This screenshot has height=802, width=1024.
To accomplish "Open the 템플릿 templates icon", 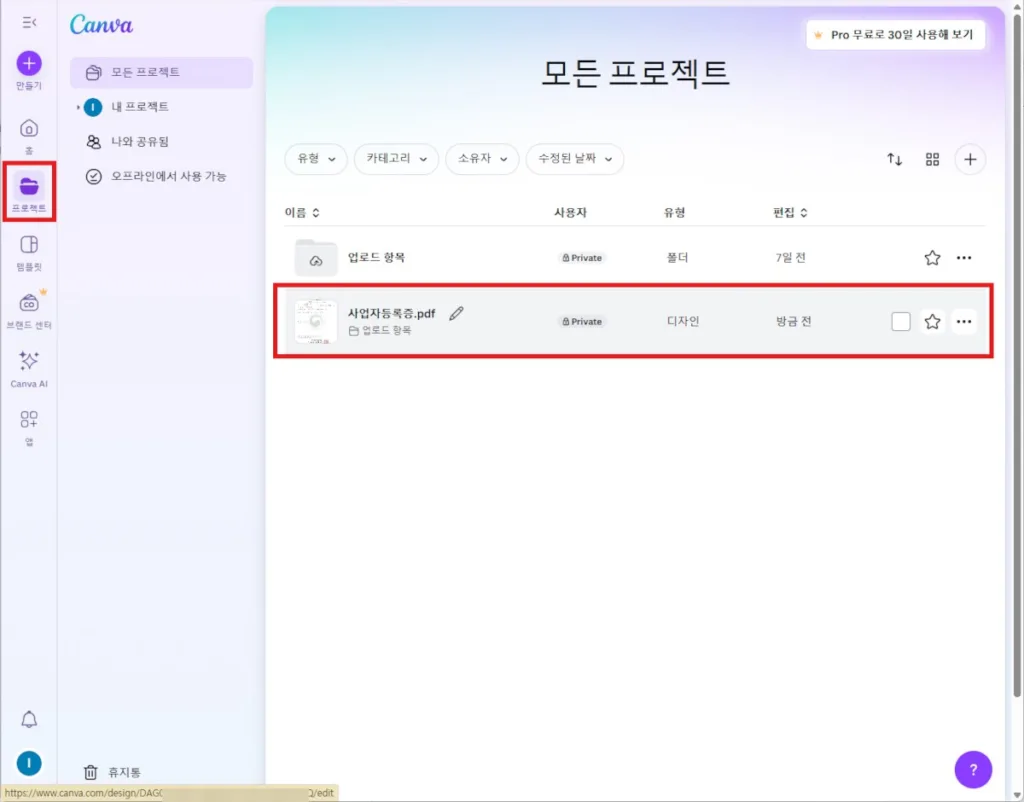I will (29, 245).
